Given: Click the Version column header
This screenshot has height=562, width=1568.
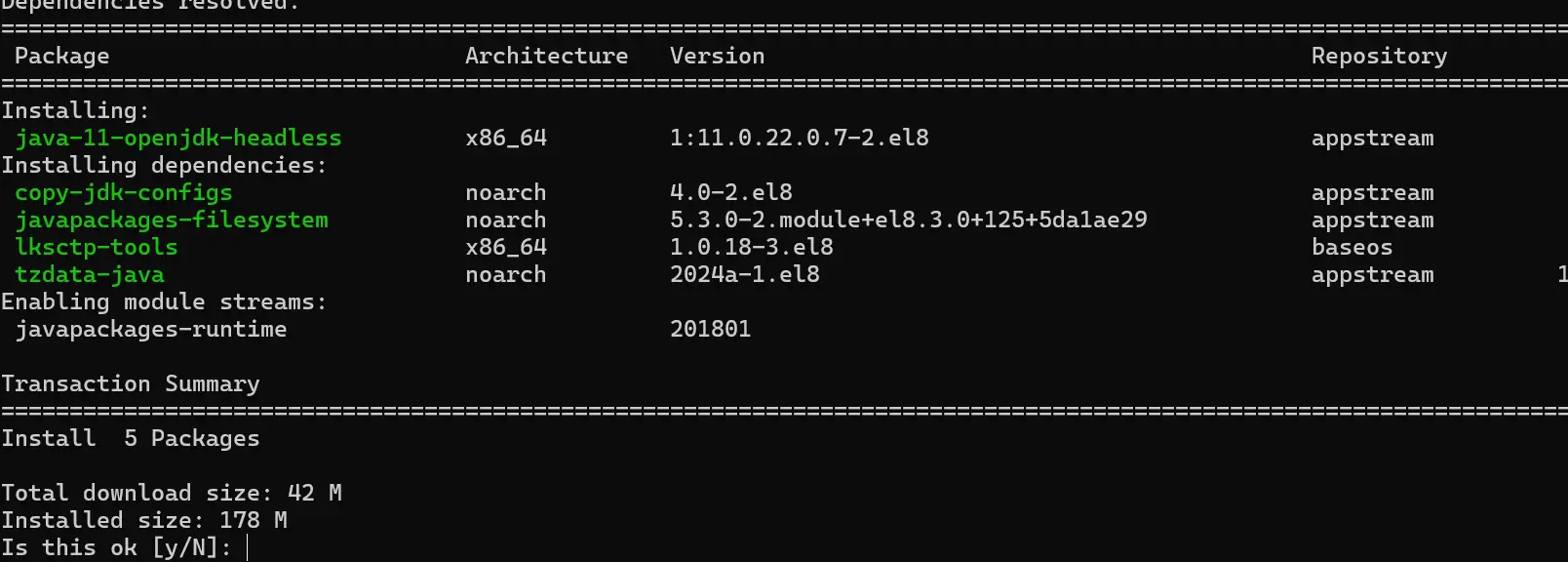Looking at the screenshot, I should [x=718, y=57].
